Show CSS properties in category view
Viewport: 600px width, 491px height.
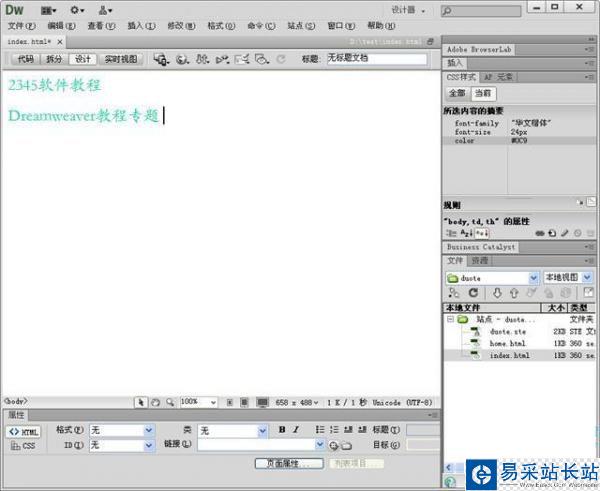[x=451, y=233]
